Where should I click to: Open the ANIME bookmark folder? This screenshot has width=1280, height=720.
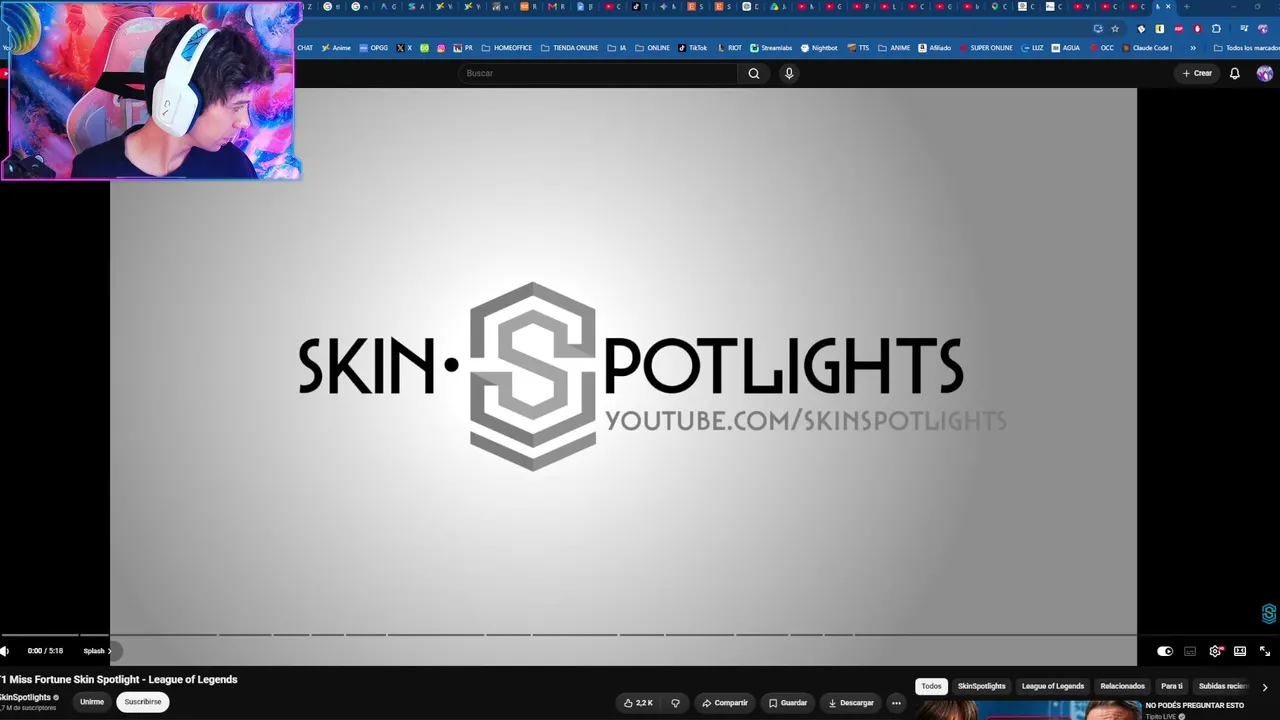pyautogui.click(x=894, y=48)
